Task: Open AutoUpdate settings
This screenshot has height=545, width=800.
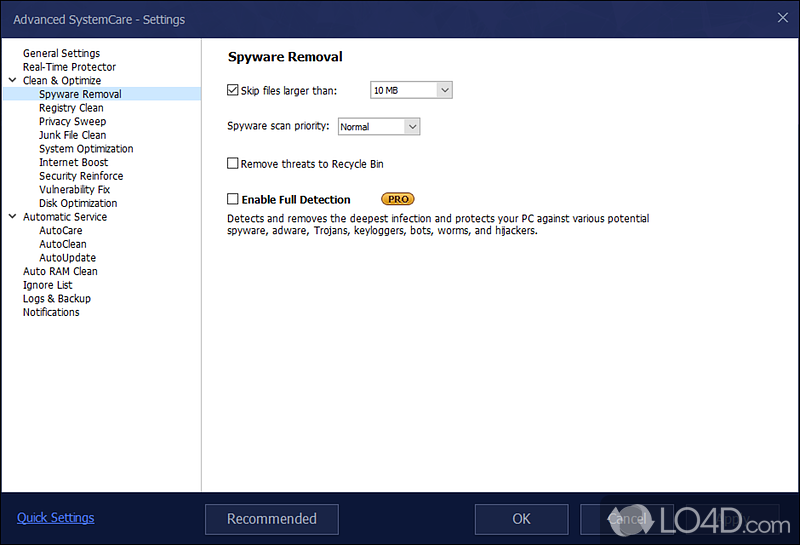Action: [67, 258]
